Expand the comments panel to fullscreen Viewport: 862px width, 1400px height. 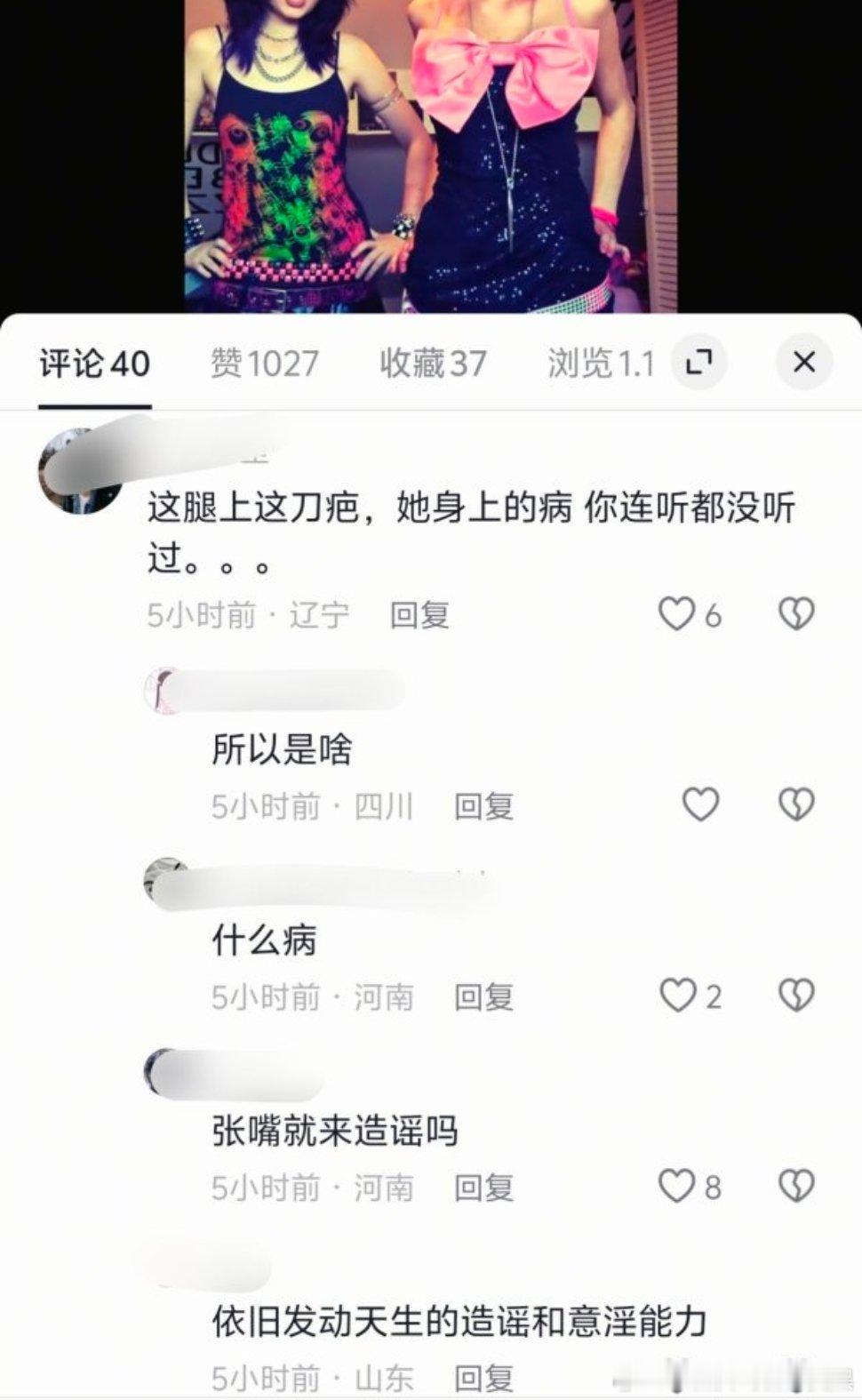(x=699, y=362)
